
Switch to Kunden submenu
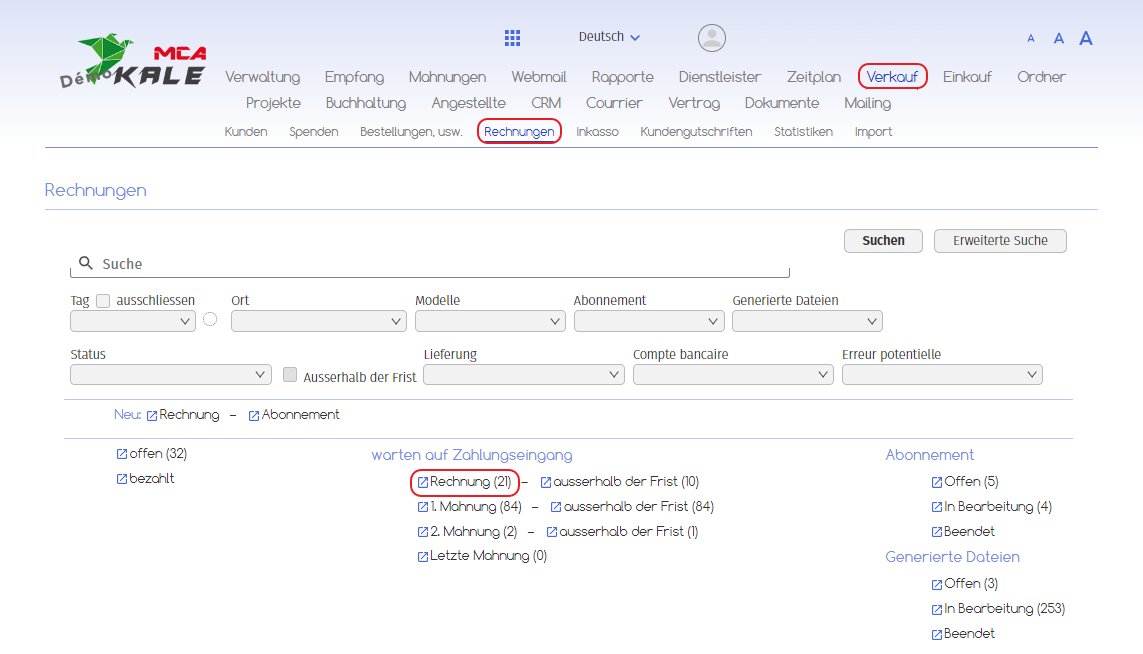[x=246, y=132]
